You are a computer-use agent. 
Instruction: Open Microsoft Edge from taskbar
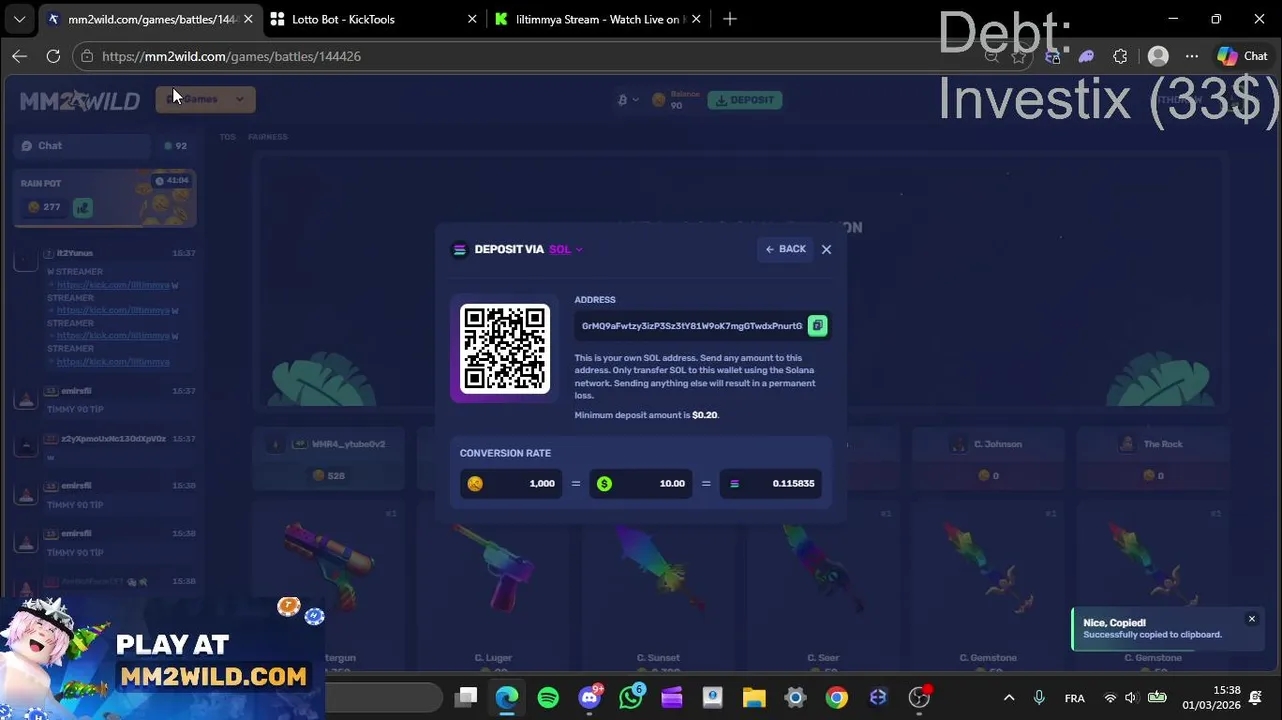click(507, 698)
